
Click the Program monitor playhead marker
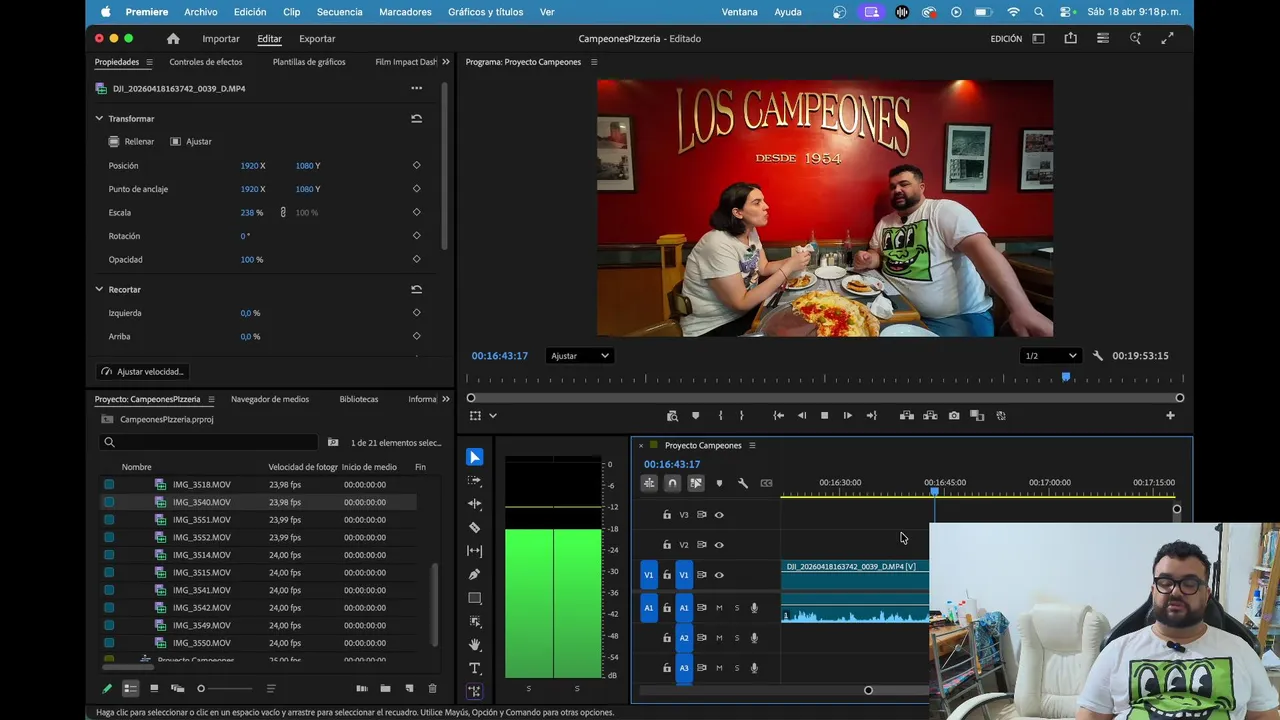(x=1066, y=377)
